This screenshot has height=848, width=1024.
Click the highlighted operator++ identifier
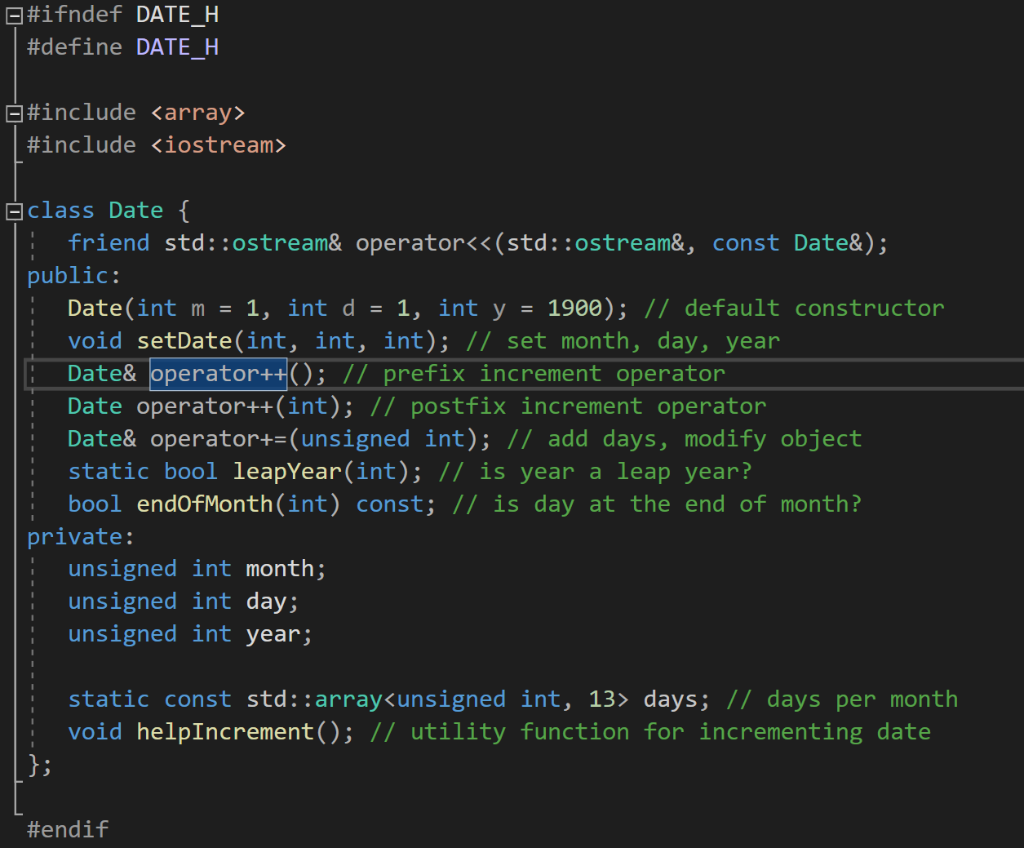pos(217,373)
